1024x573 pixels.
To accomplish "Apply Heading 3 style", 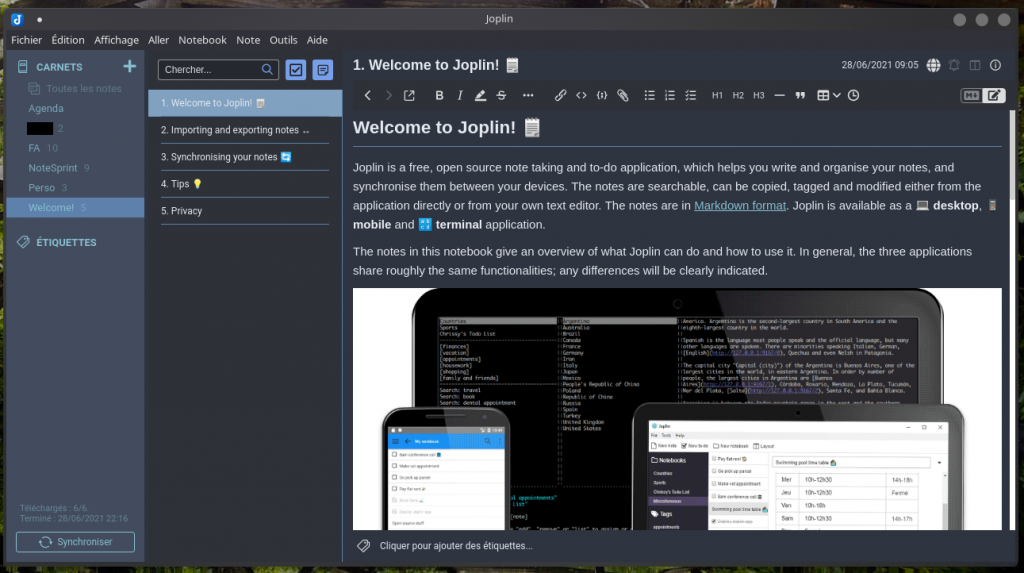I will tap(759, 95).
